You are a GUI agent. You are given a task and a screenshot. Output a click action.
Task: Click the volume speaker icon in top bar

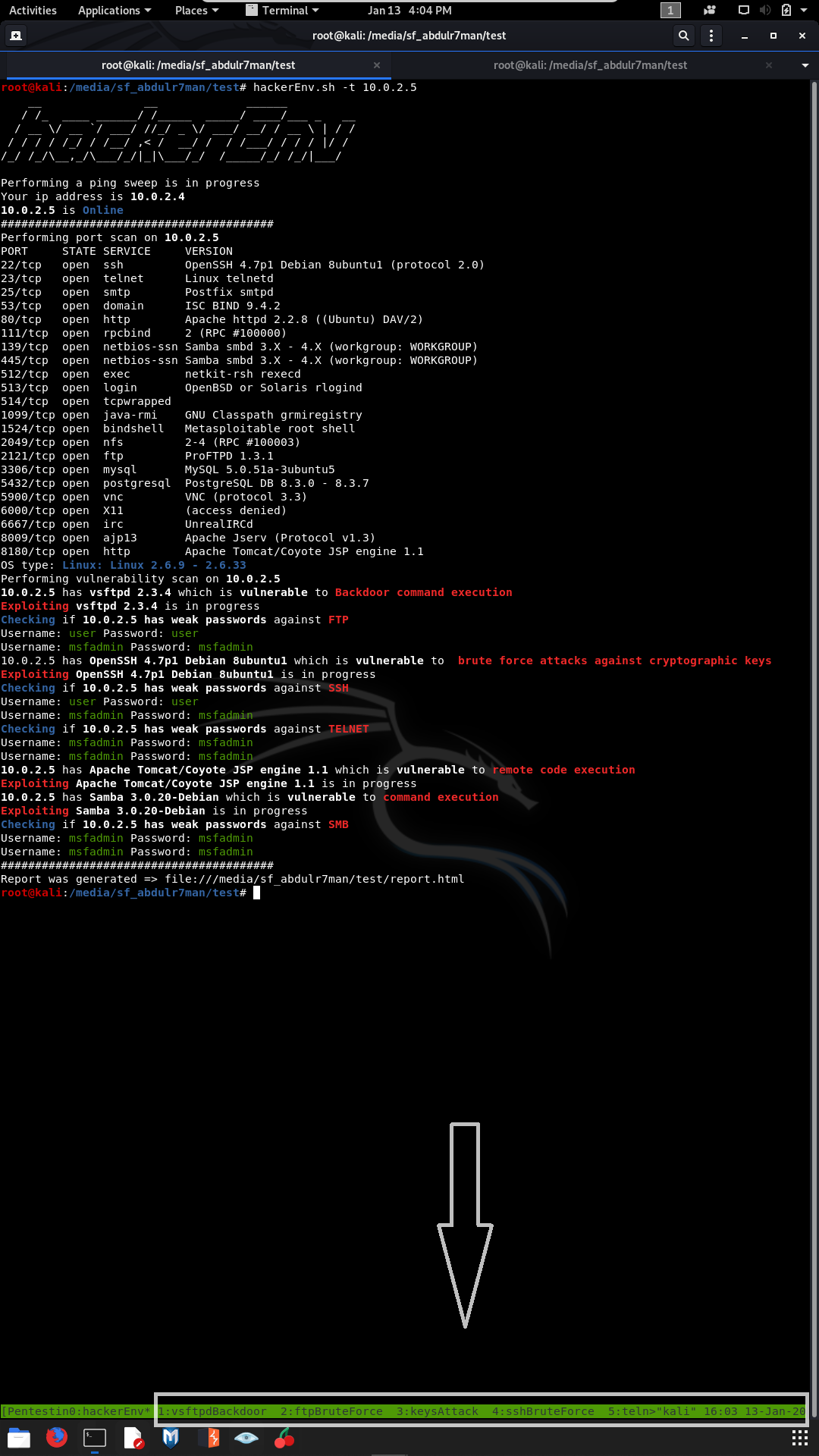(x=765, y=10)
